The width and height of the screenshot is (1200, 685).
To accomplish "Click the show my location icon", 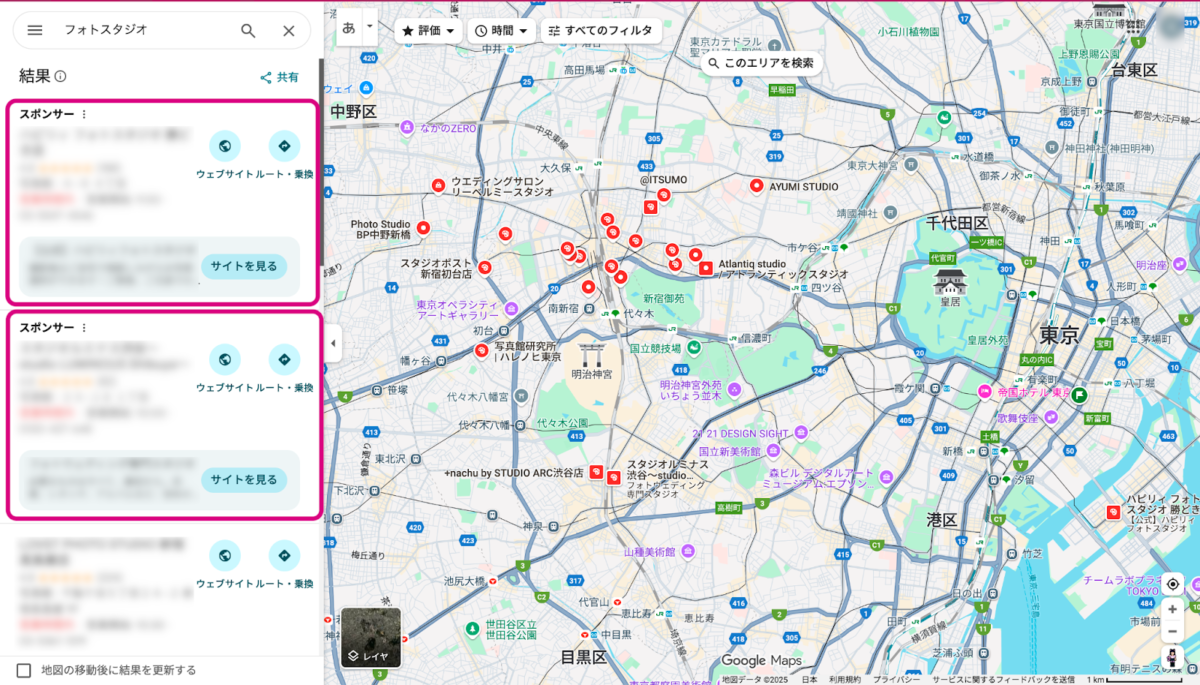I will (1172, 583).
